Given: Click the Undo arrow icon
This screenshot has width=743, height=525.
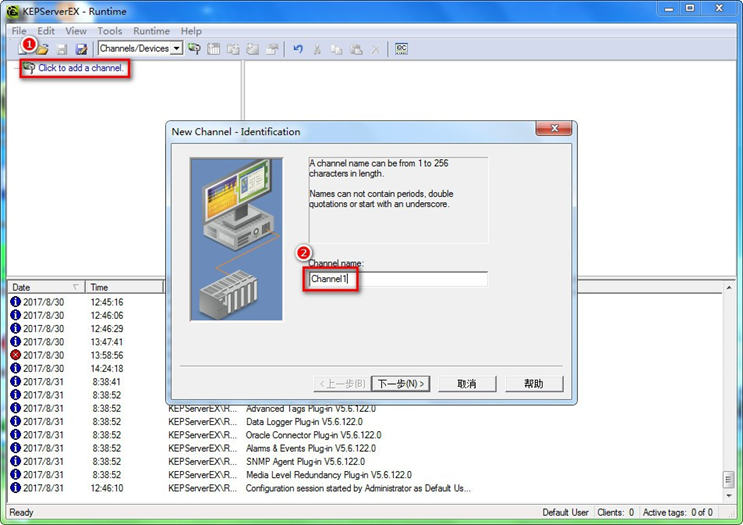Looking at the screenshot, I should 298,49.
